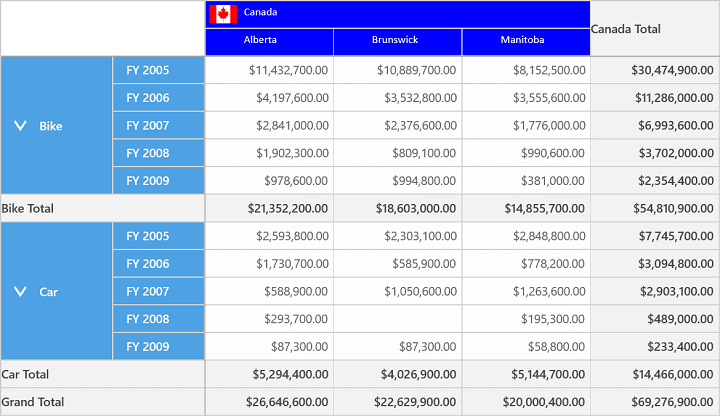Image resolution: width=720 pixels, height=416 pixels.
Task: Select the $54,810,900.00 Bike Total cell
Action: pyautogui.click(x=655, y=208)
